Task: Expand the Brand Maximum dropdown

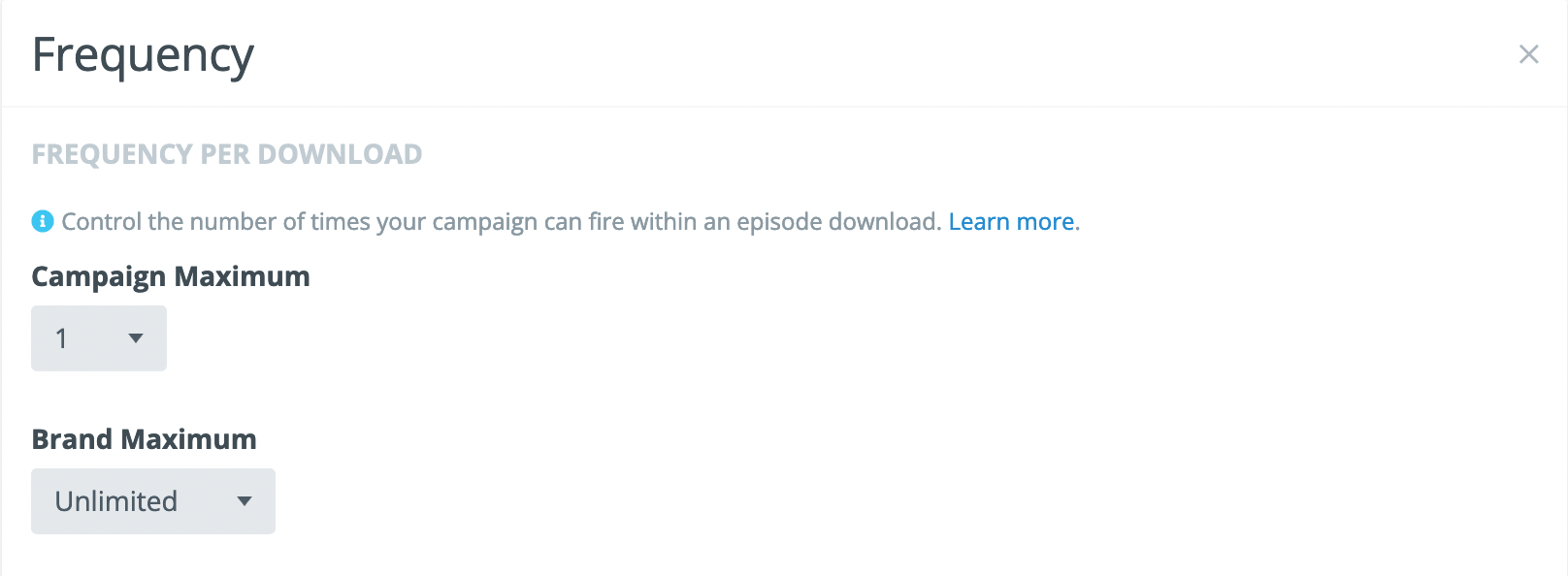Action: [153, 501]
